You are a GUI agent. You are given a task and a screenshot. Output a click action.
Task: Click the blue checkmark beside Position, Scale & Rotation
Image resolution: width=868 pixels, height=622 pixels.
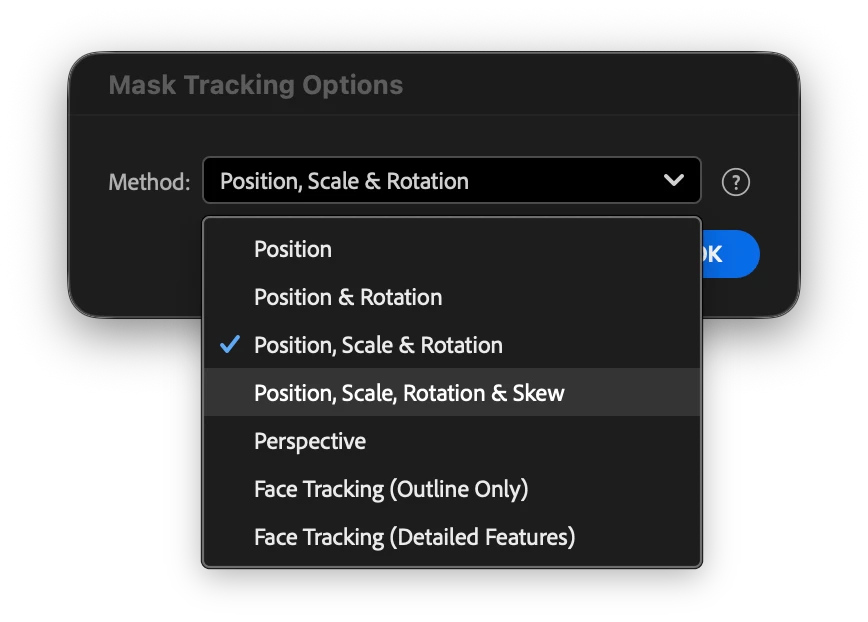point(230,345)
